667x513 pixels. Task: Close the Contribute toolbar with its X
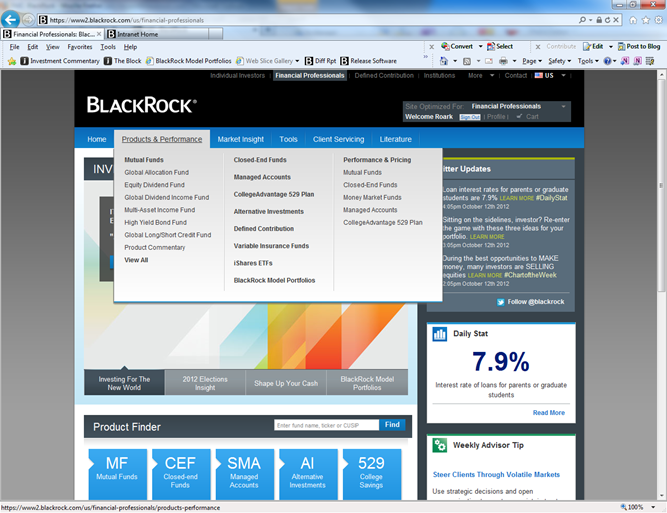click(538, 47)
